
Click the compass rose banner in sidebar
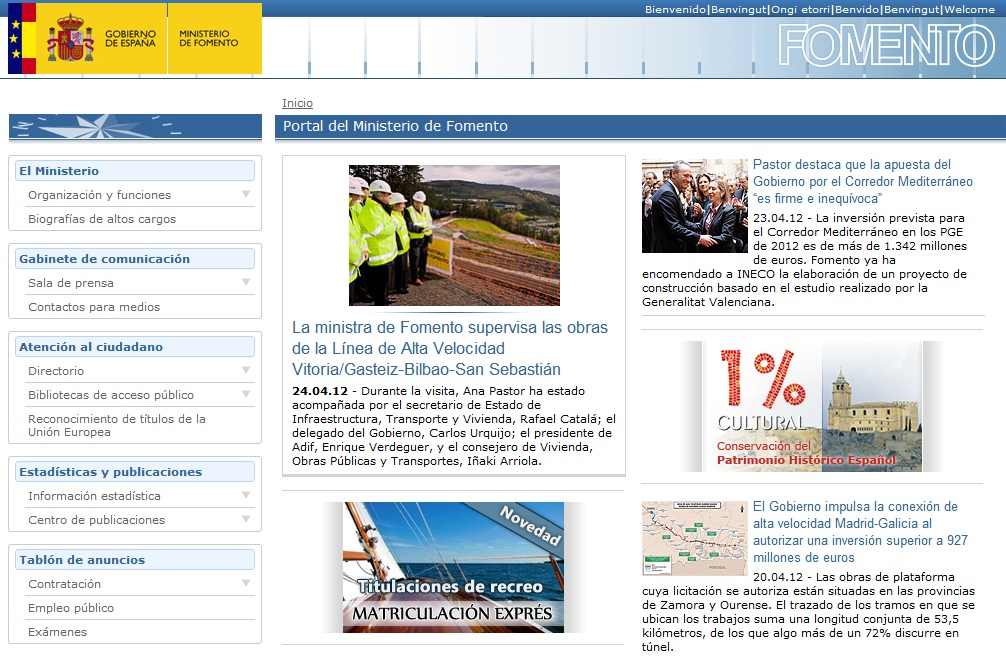[134, 126]
